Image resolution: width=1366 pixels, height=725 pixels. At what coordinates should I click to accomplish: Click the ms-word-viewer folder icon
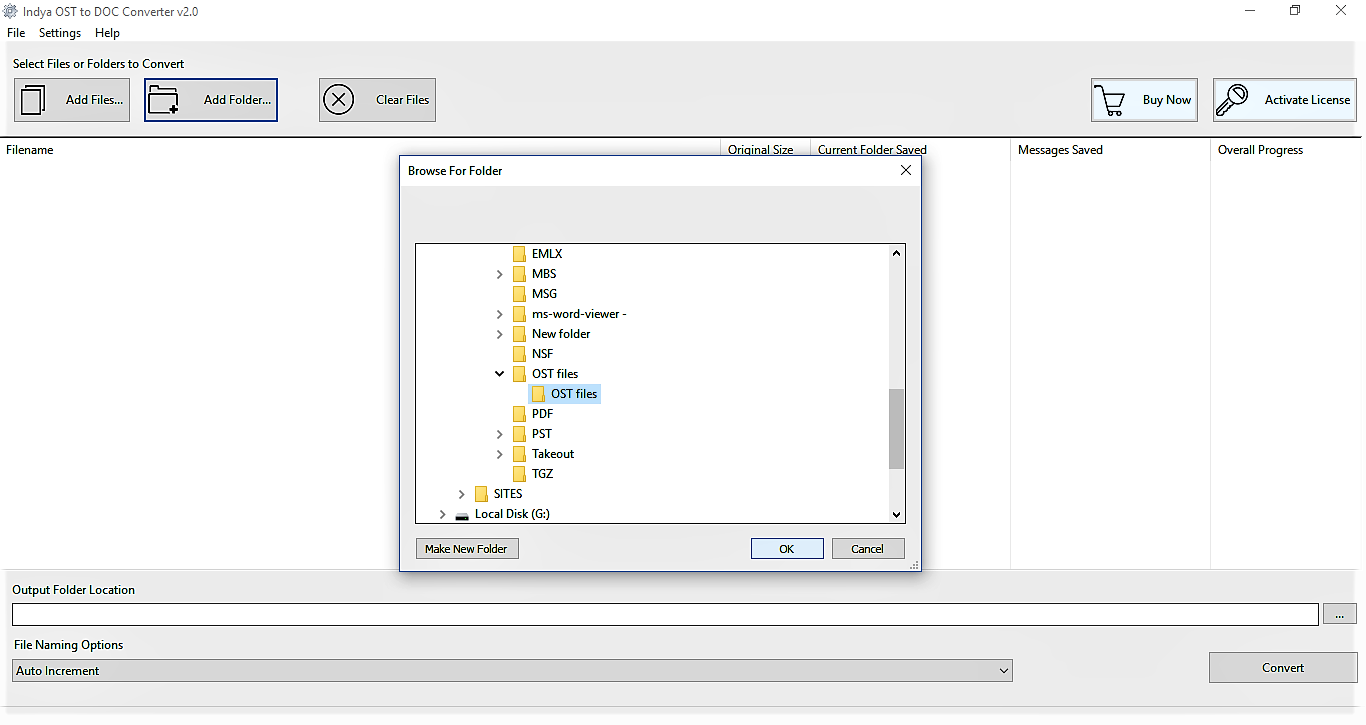point(519,314)
